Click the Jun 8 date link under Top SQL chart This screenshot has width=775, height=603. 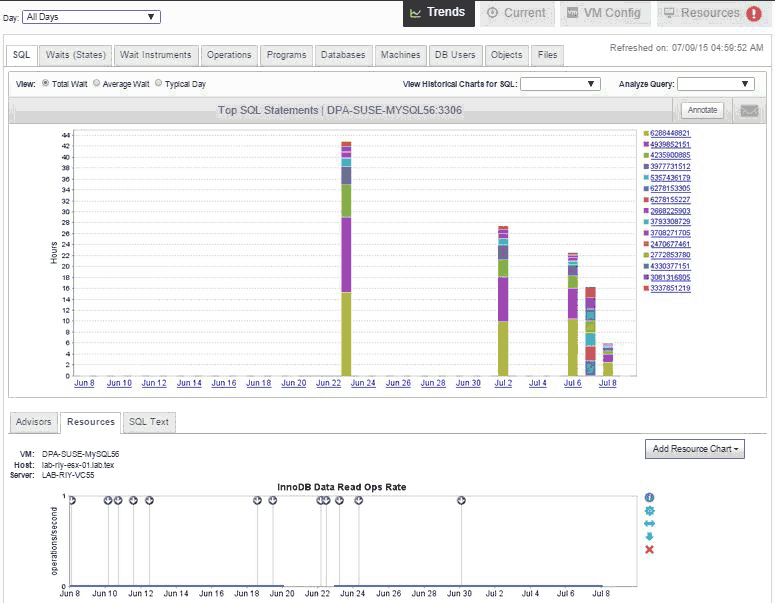[x=84, y=383]
